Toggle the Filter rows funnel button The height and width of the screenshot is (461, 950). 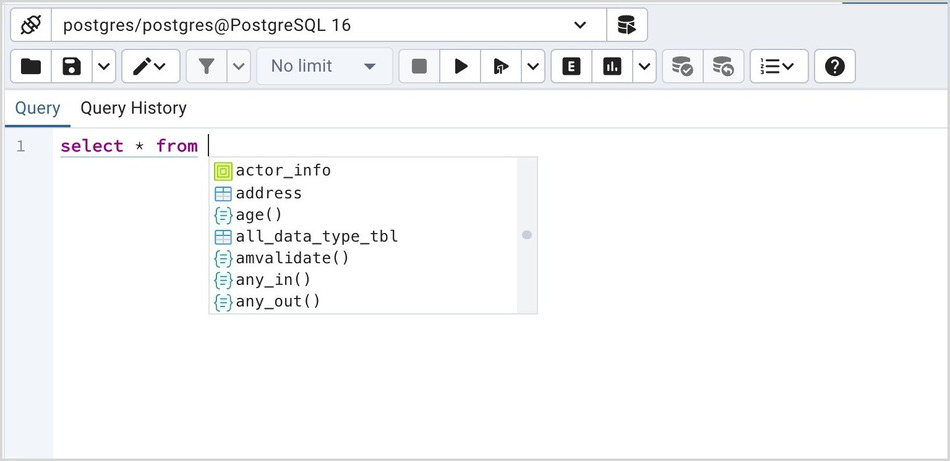[206, 66]
